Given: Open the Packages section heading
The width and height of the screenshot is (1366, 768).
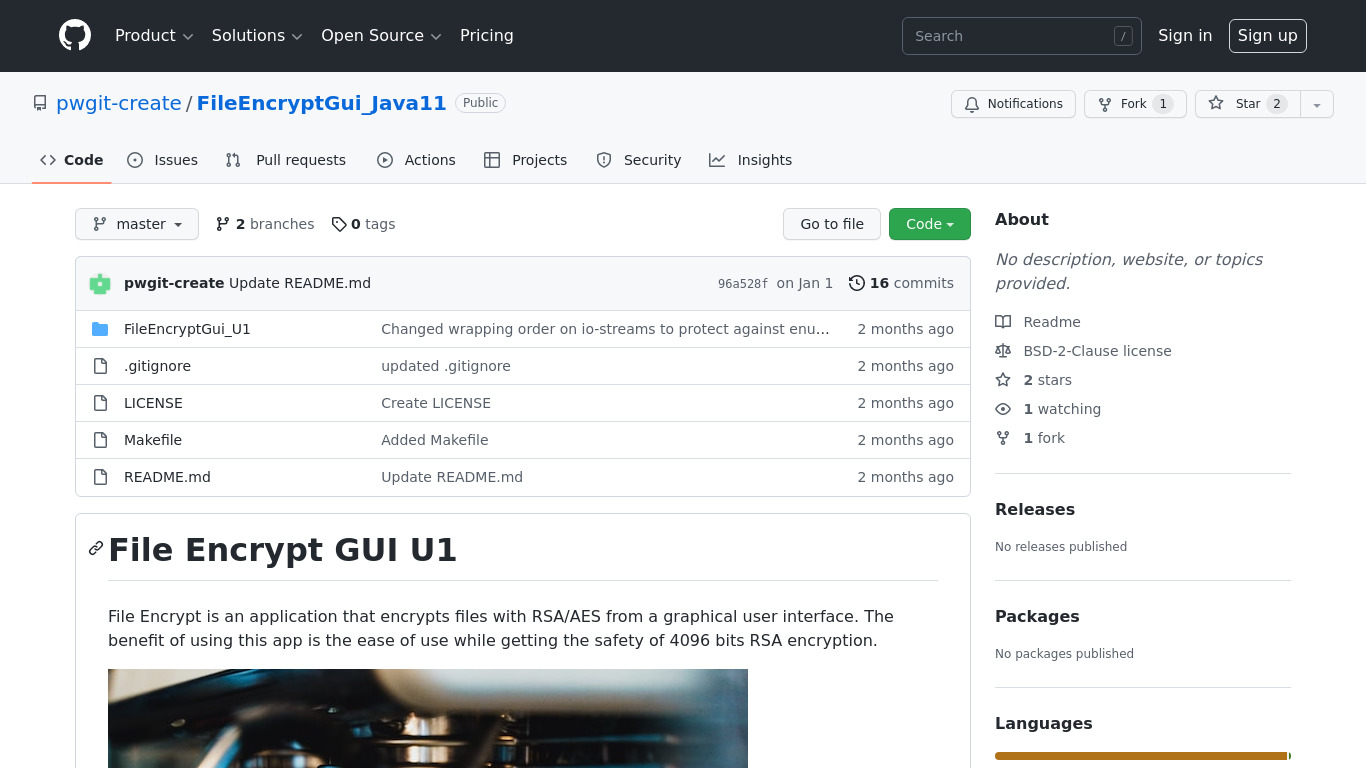Looking at the screenshot, I should click(x=1037, y=616).
